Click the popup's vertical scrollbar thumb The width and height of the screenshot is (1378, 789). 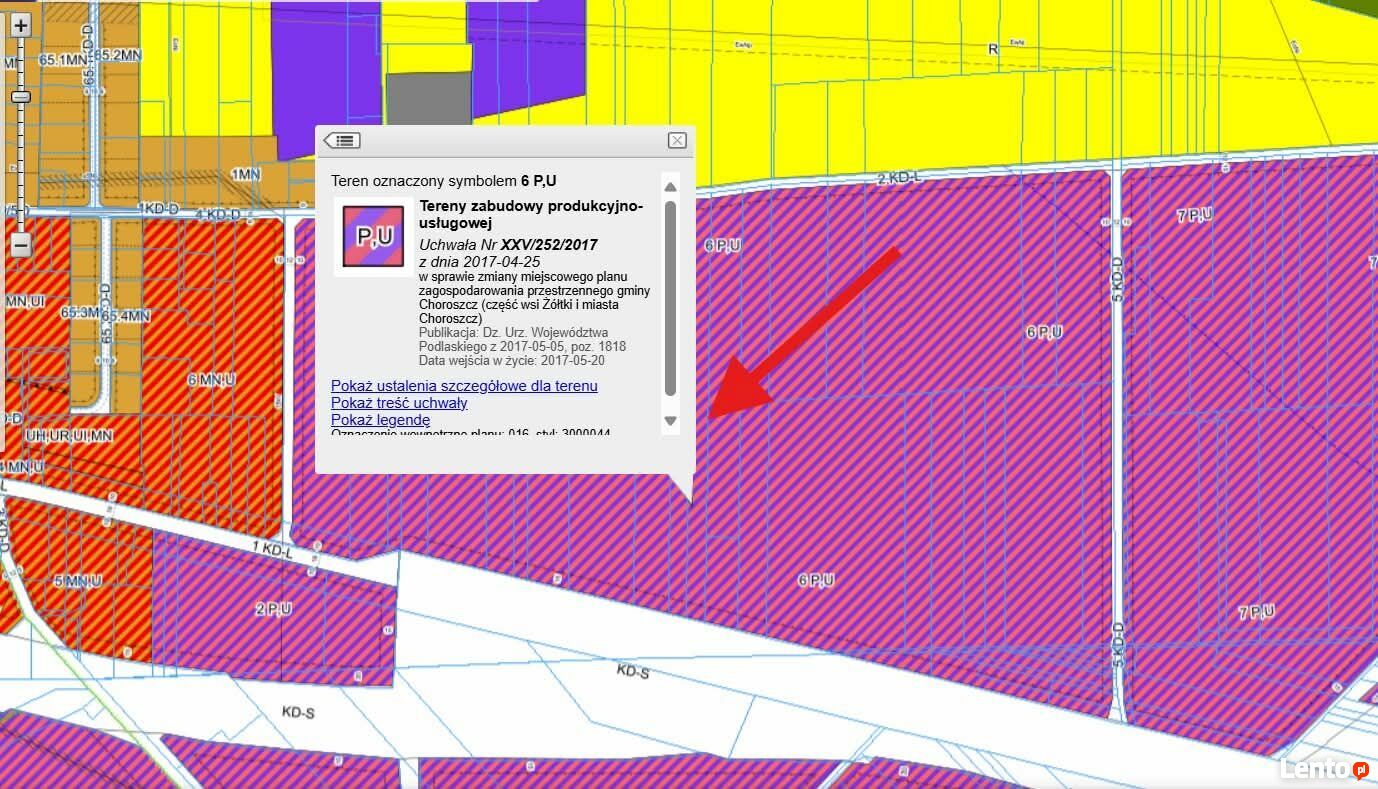tap(671, 297)
